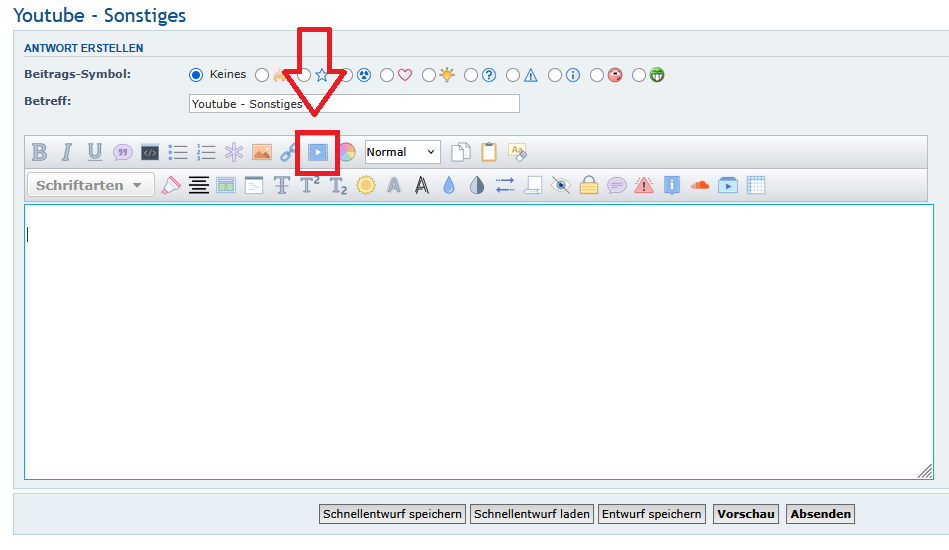This screenshot has height=550, width=949.
Task: Open the color wheel picker
Action: point(347,152)
